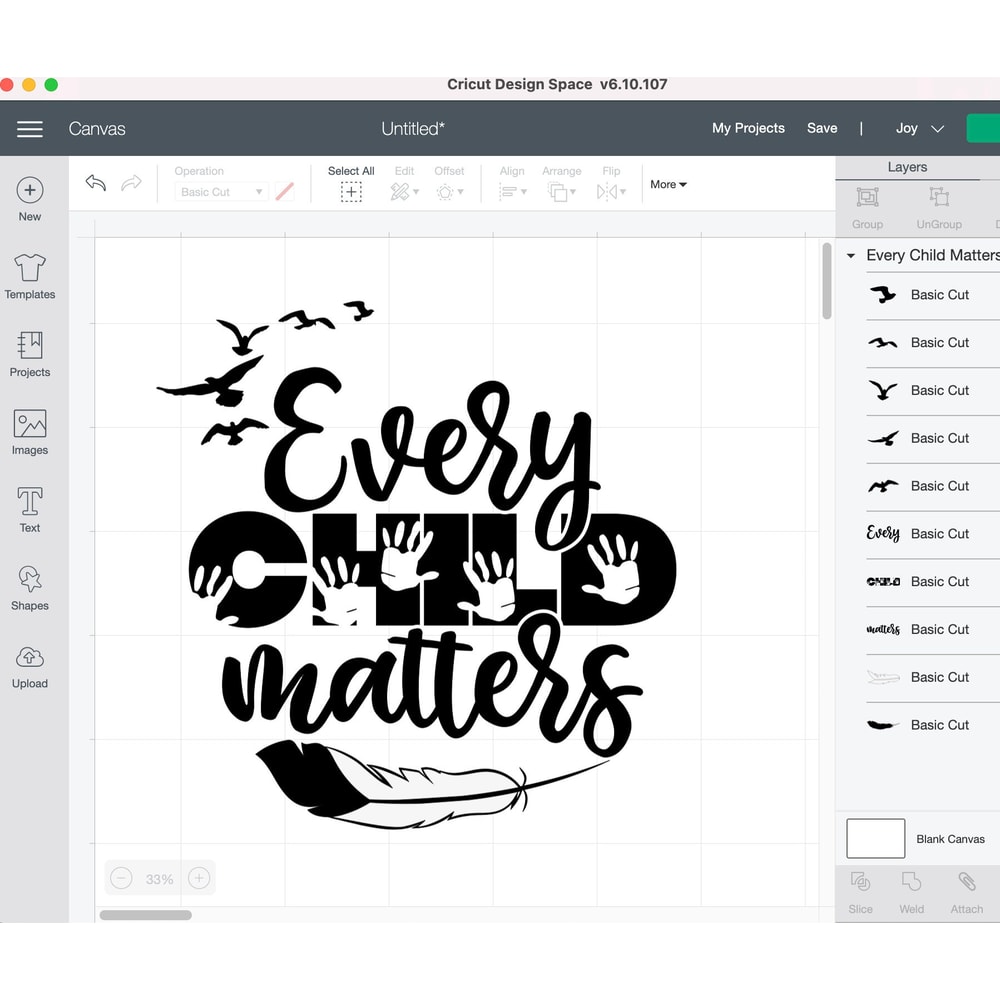Switch to My Projects
The image size is (1000, 1000).
tap(747, 128)
